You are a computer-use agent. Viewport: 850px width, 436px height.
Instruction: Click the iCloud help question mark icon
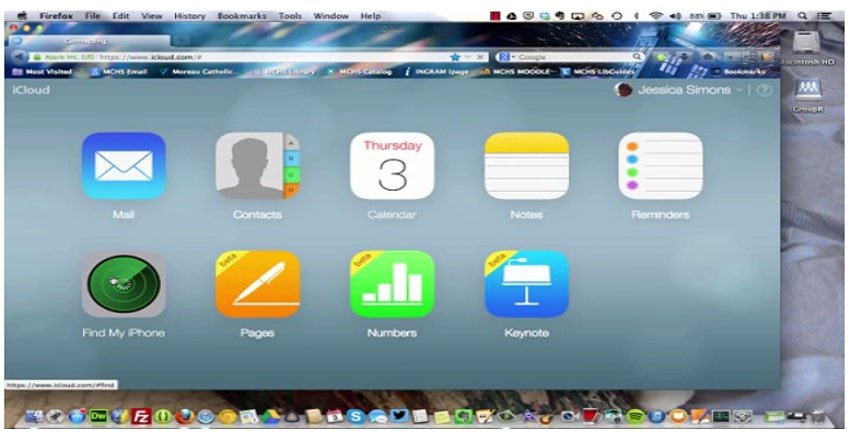click(x=764, y=90)
